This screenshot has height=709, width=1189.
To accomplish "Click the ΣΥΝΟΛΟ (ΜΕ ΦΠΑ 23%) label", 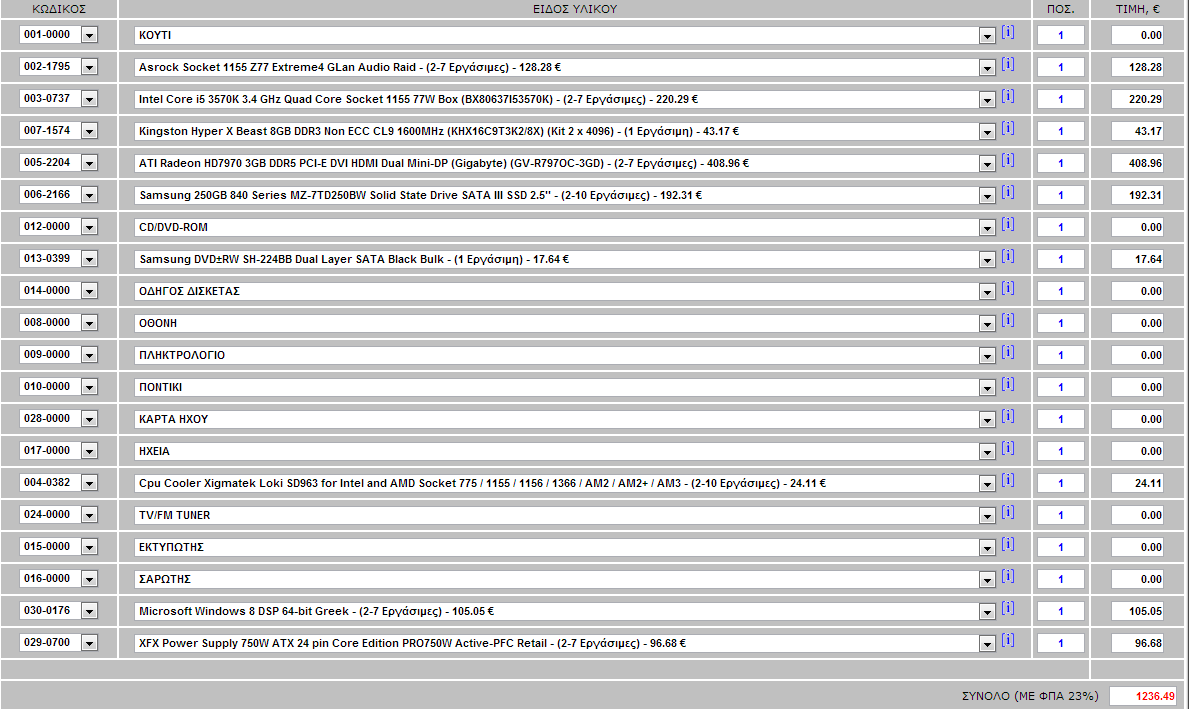I will click(1030, 695).
